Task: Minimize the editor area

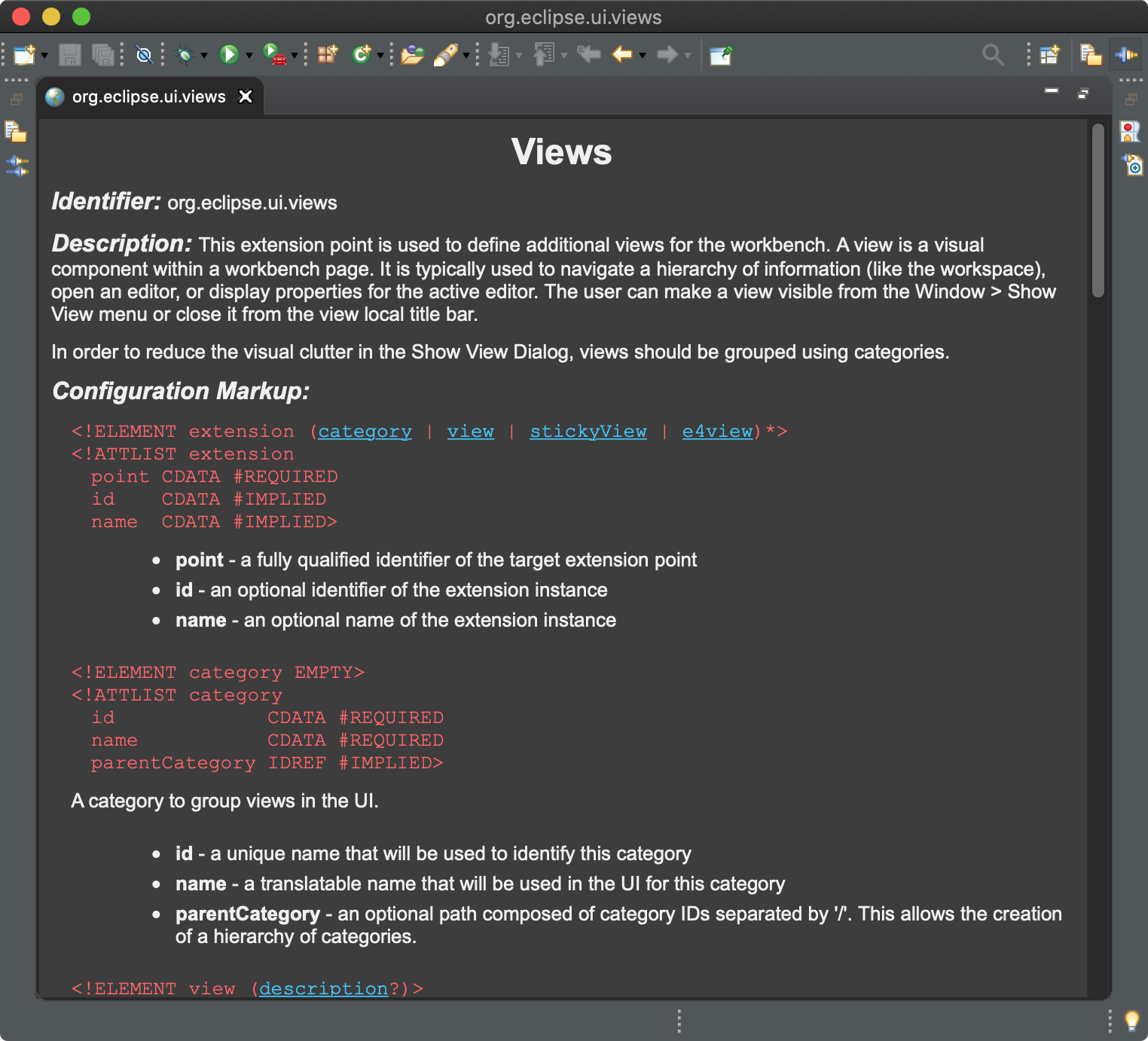Action: click(1052, 91)
